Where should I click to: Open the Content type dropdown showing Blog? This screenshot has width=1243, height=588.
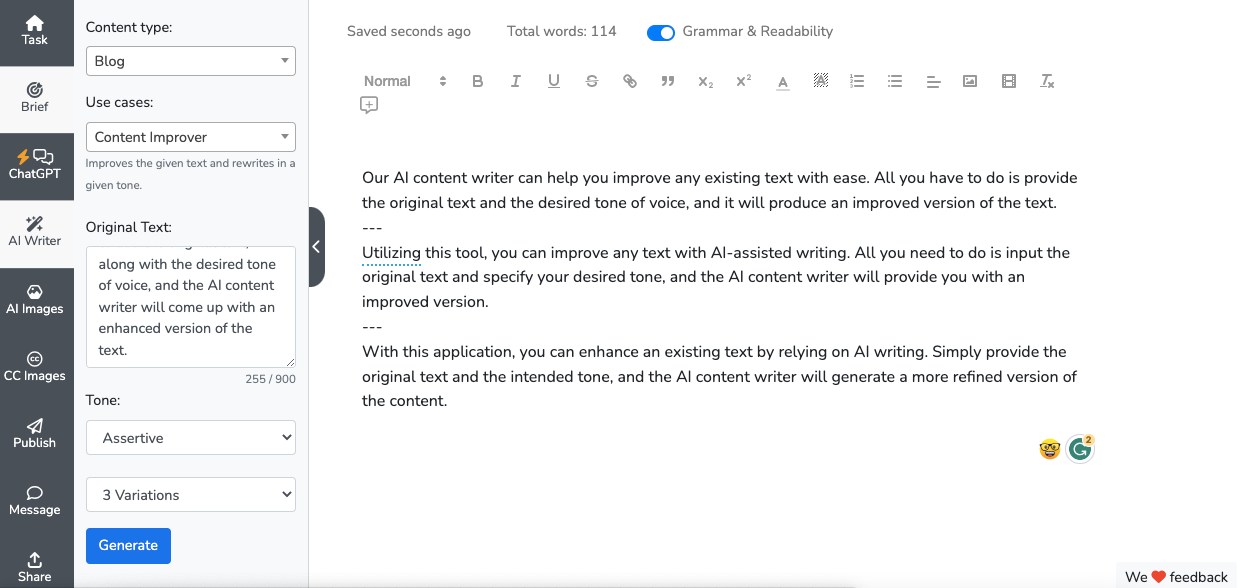(191, 61)
